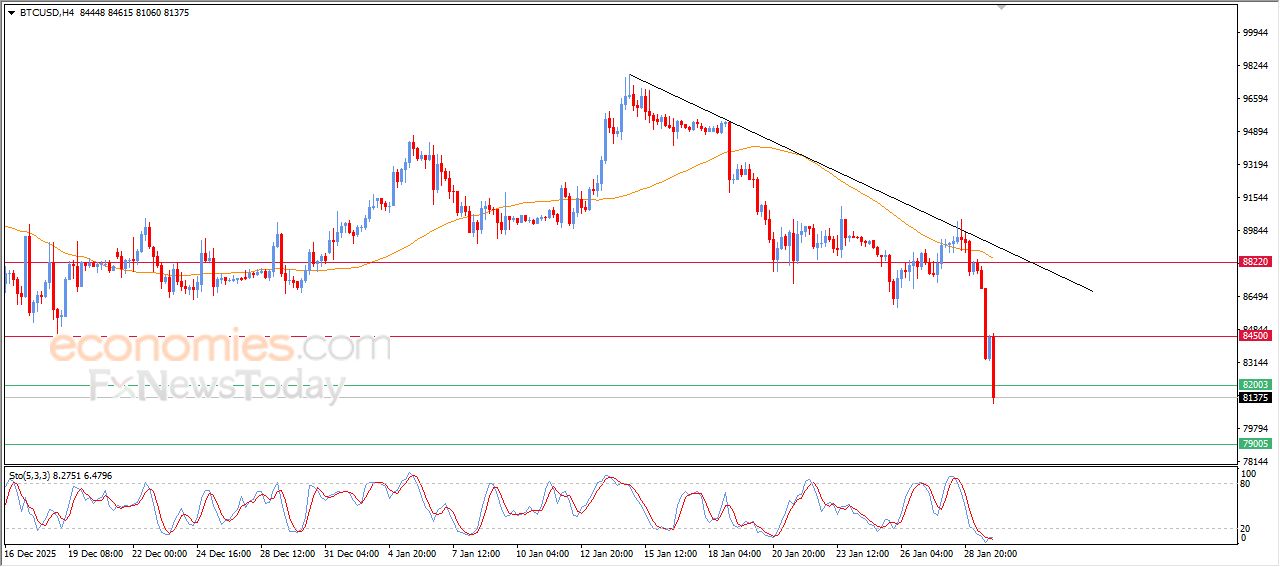Click the triangle arrow beside BTCUSD,H4 title
1280x567 pixels.
[11, 13]
